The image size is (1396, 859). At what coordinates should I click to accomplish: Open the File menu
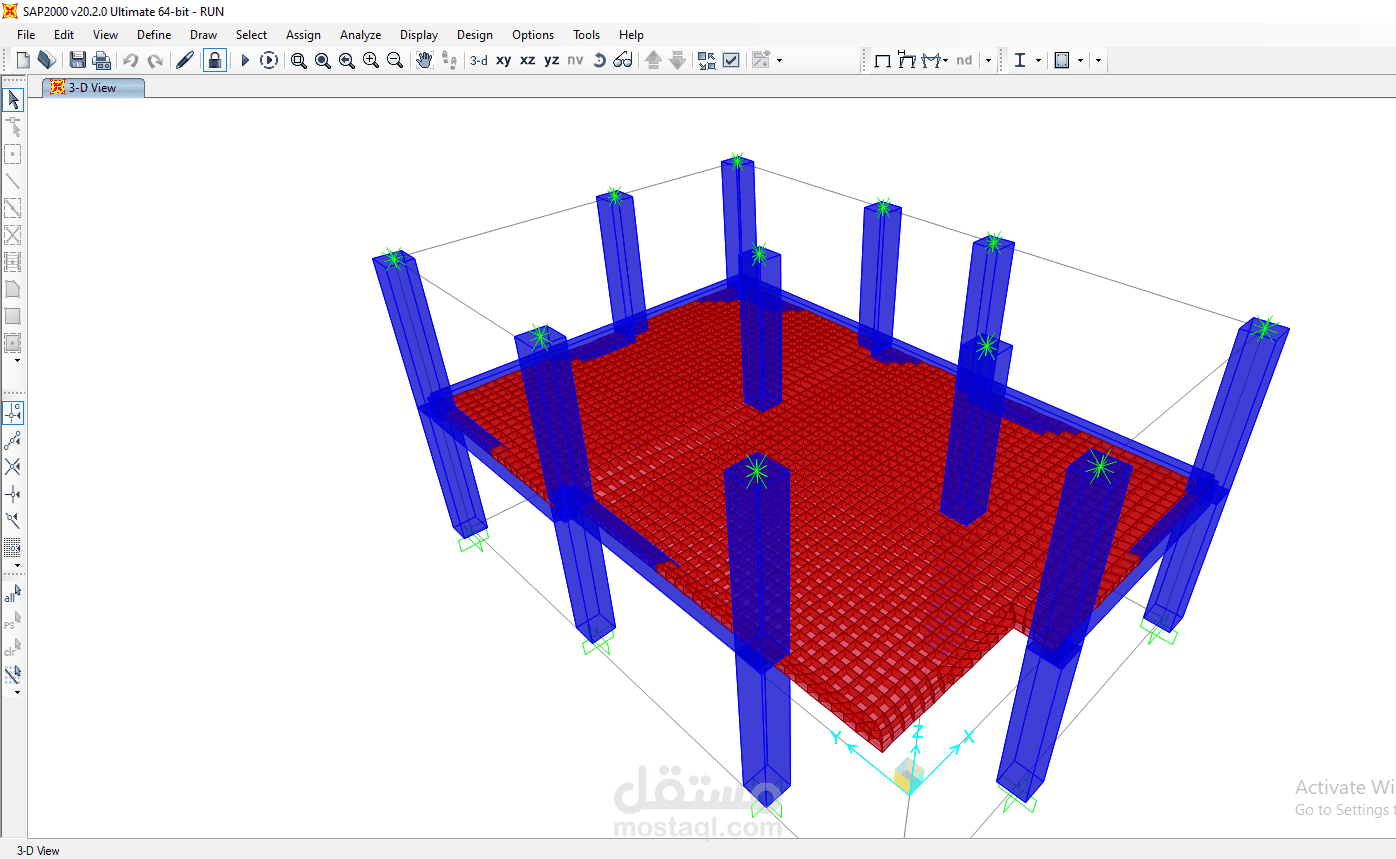26,34
